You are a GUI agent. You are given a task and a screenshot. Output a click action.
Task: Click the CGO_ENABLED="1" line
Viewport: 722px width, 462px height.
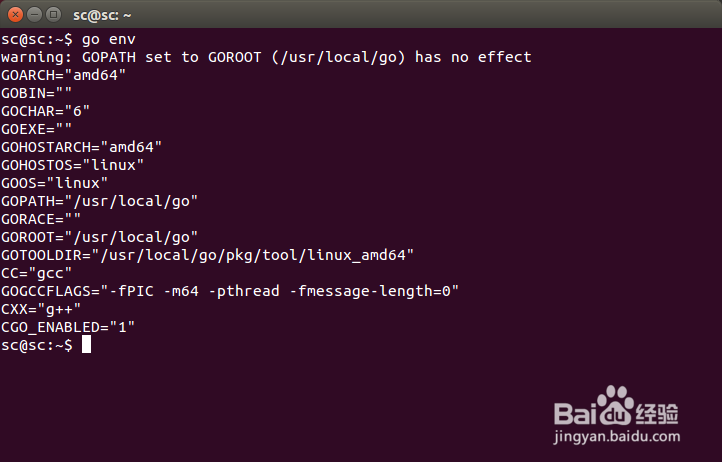(x=68, y=327)
